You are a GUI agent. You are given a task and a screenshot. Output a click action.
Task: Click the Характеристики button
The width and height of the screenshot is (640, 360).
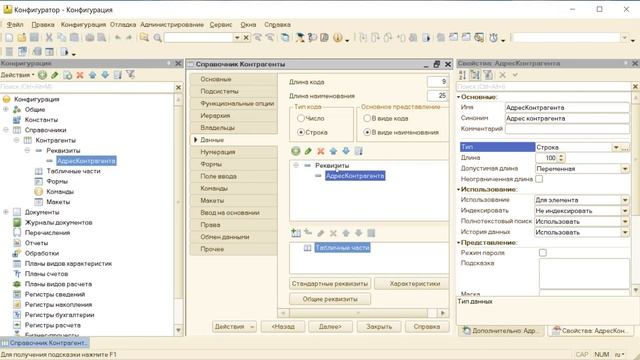[411, 283]
